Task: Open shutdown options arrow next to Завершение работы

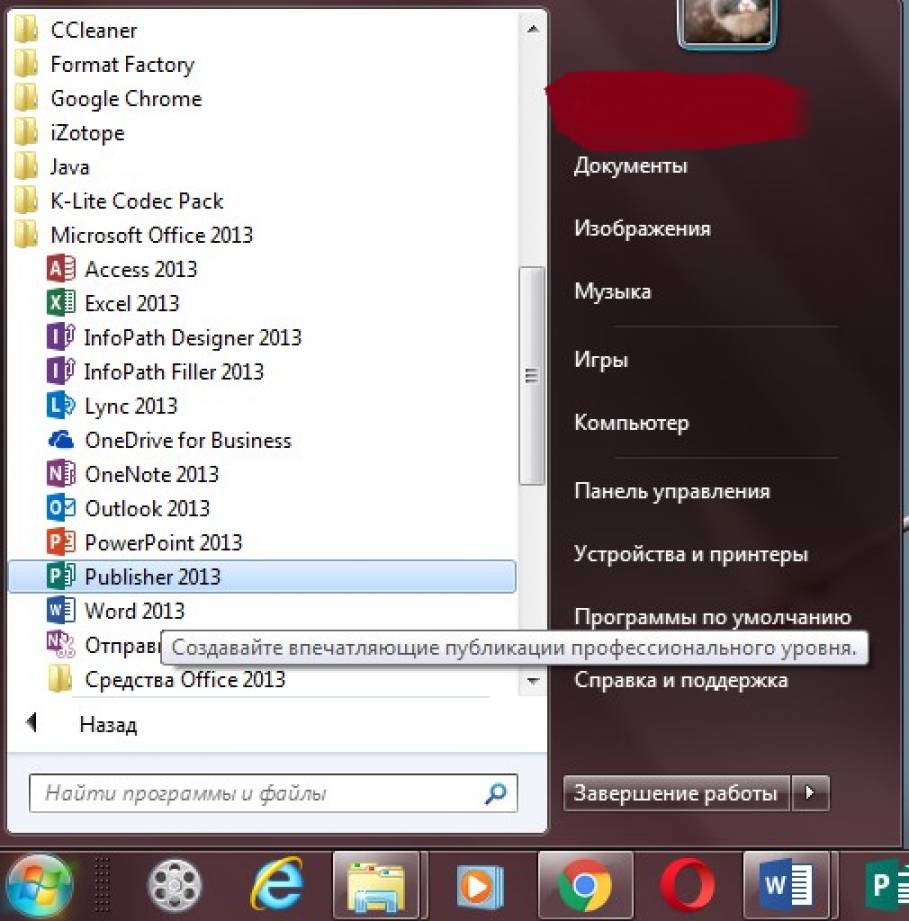Action: tap(810, 794)
